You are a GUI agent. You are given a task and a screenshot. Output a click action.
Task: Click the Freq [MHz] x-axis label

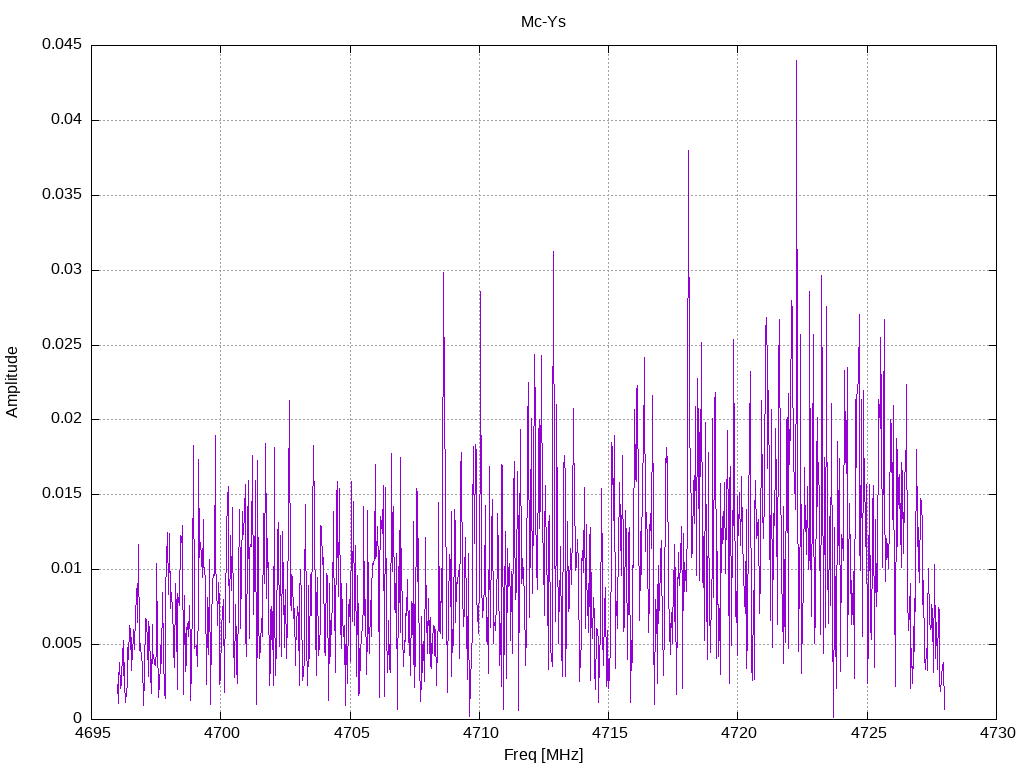pos(543,755)
